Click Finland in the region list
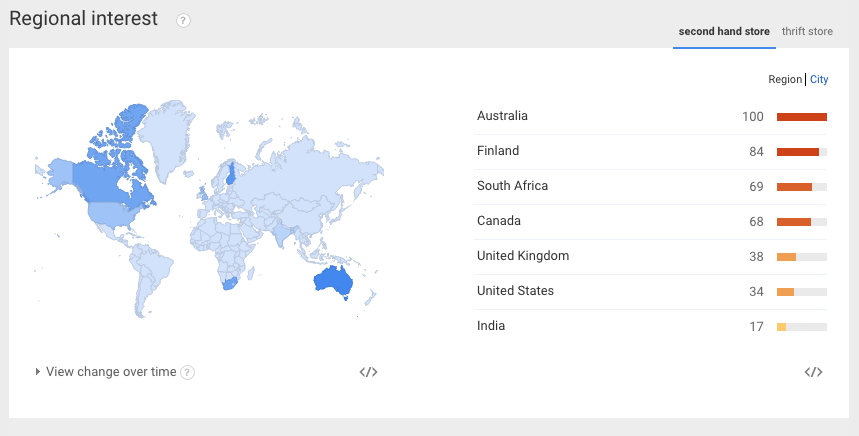Screen dimensions: 859x436 coord(498,151)
